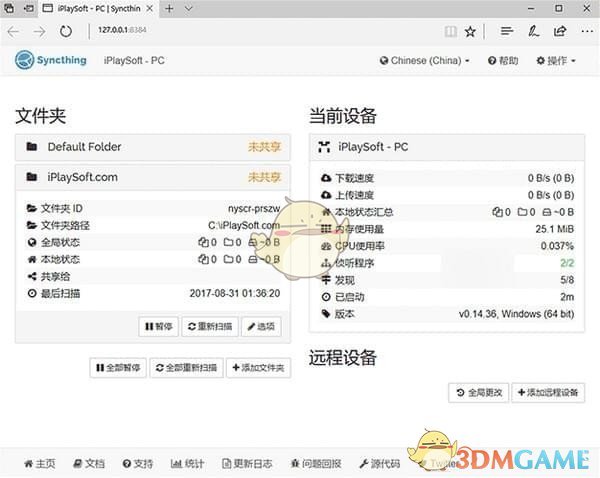Open 问题回报 bug report footer link
Viewport: 600px width, 478px height.
[x=316, y=464]
